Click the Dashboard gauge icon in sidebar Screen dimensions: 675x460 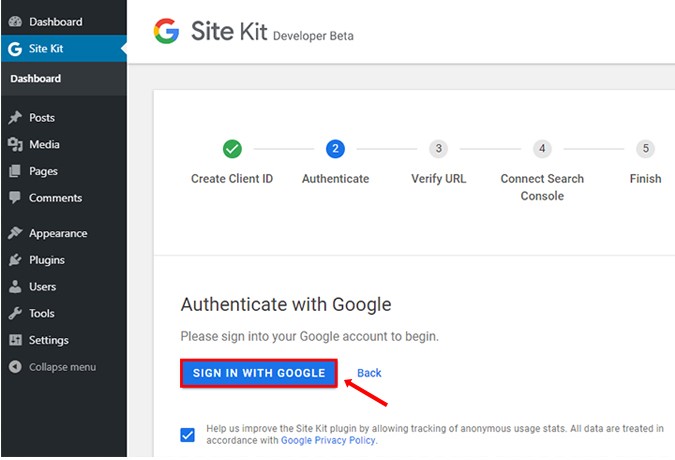click(x=15, y=22)
